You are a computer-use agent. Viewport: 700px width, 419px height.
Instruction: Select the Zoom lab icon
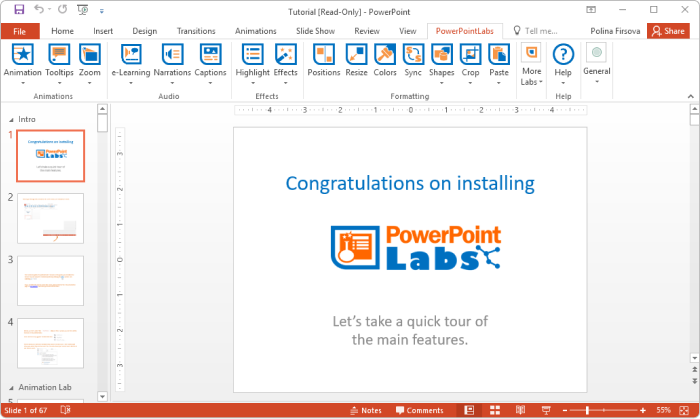click(90, 54)
